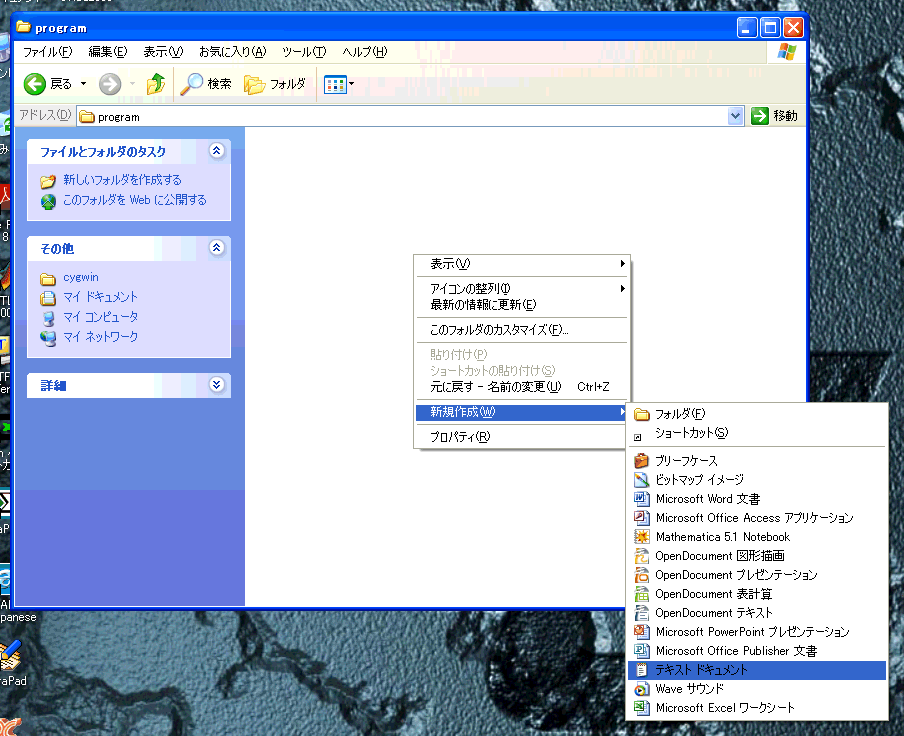The image size is (904, 736).
Task: Select OpenDocument テキスト
Action: click(x=756, y=613)
